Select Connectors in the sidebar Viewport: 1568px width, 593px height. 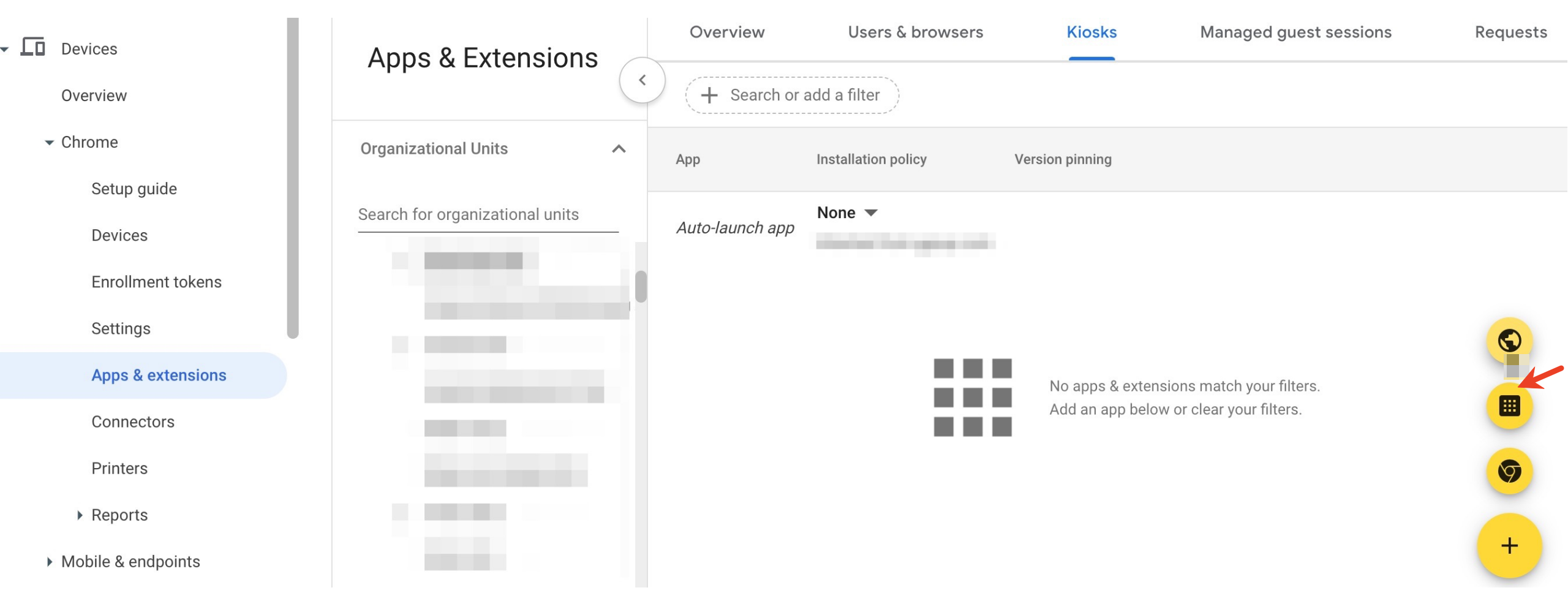pyautogui.click(x=132, y=421)
